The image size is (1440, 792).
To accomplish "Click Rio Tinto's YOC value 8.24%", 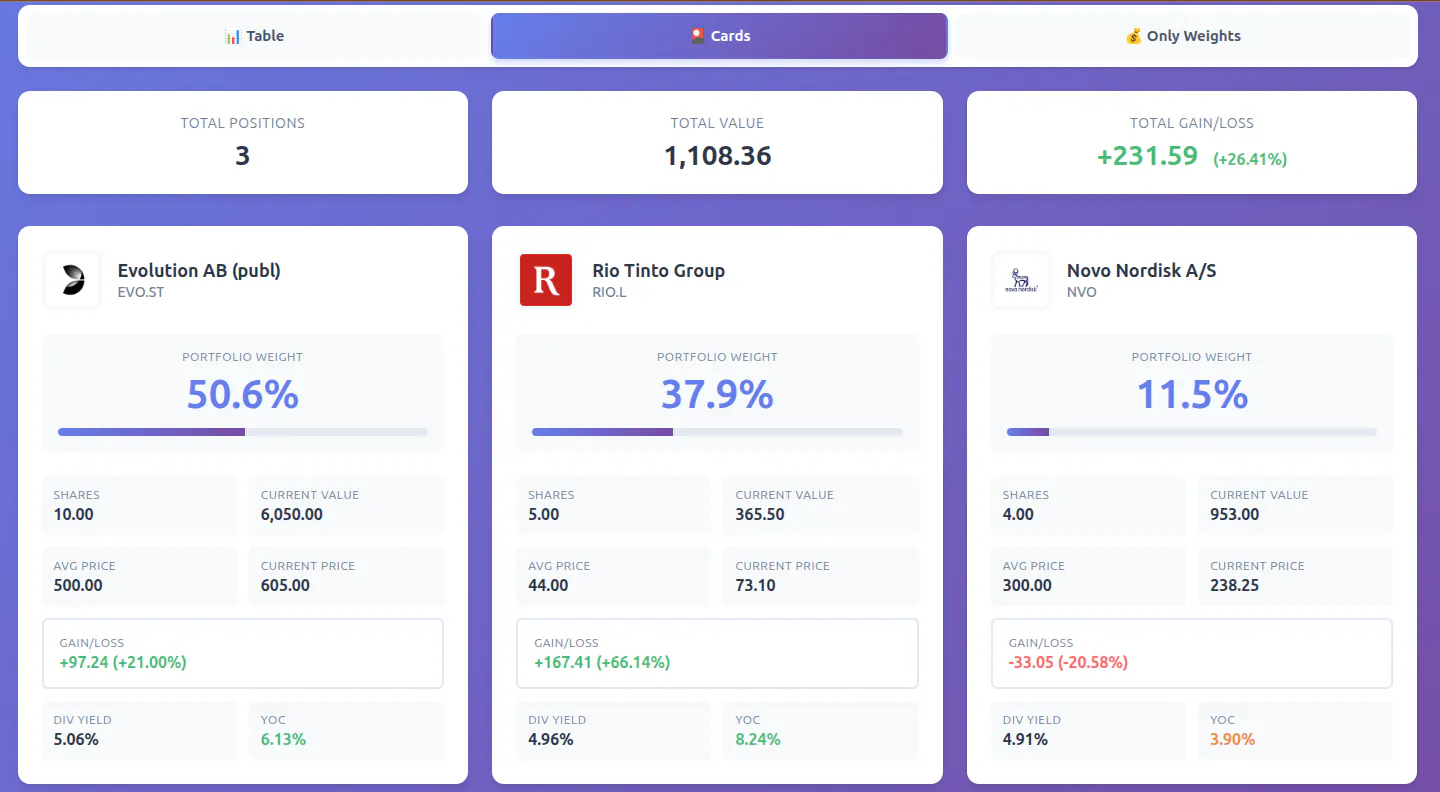I will tap(758, 739).
